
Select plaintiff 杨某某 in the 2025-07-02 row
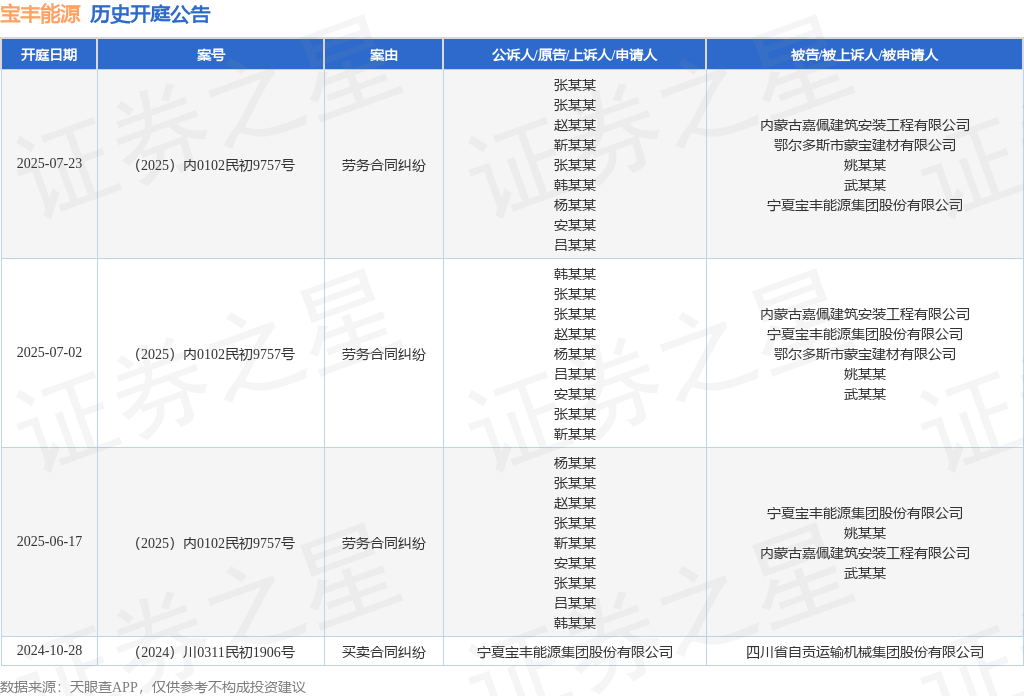[575, 354]
